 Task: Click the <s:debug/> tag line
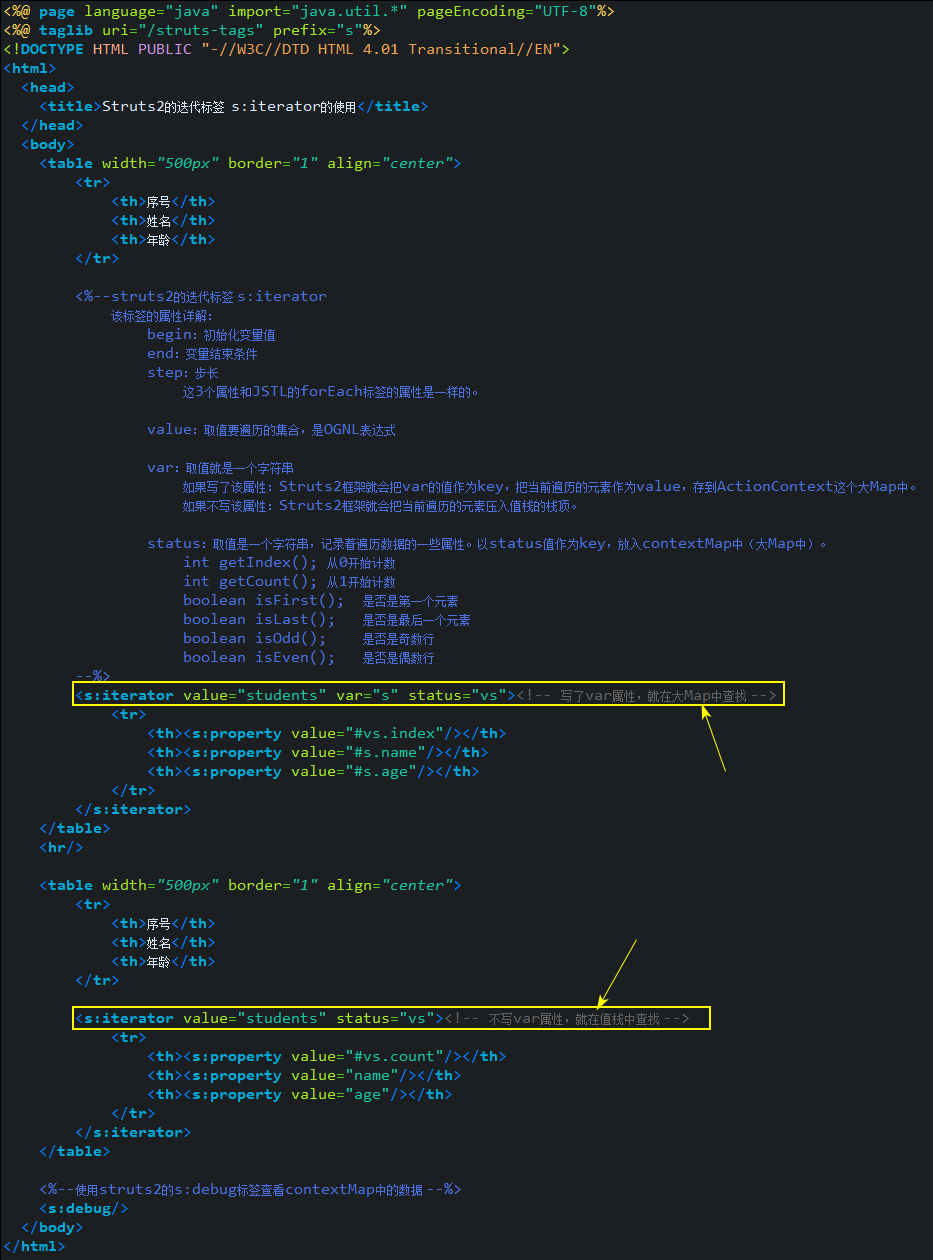click(x=84, y=1208)
